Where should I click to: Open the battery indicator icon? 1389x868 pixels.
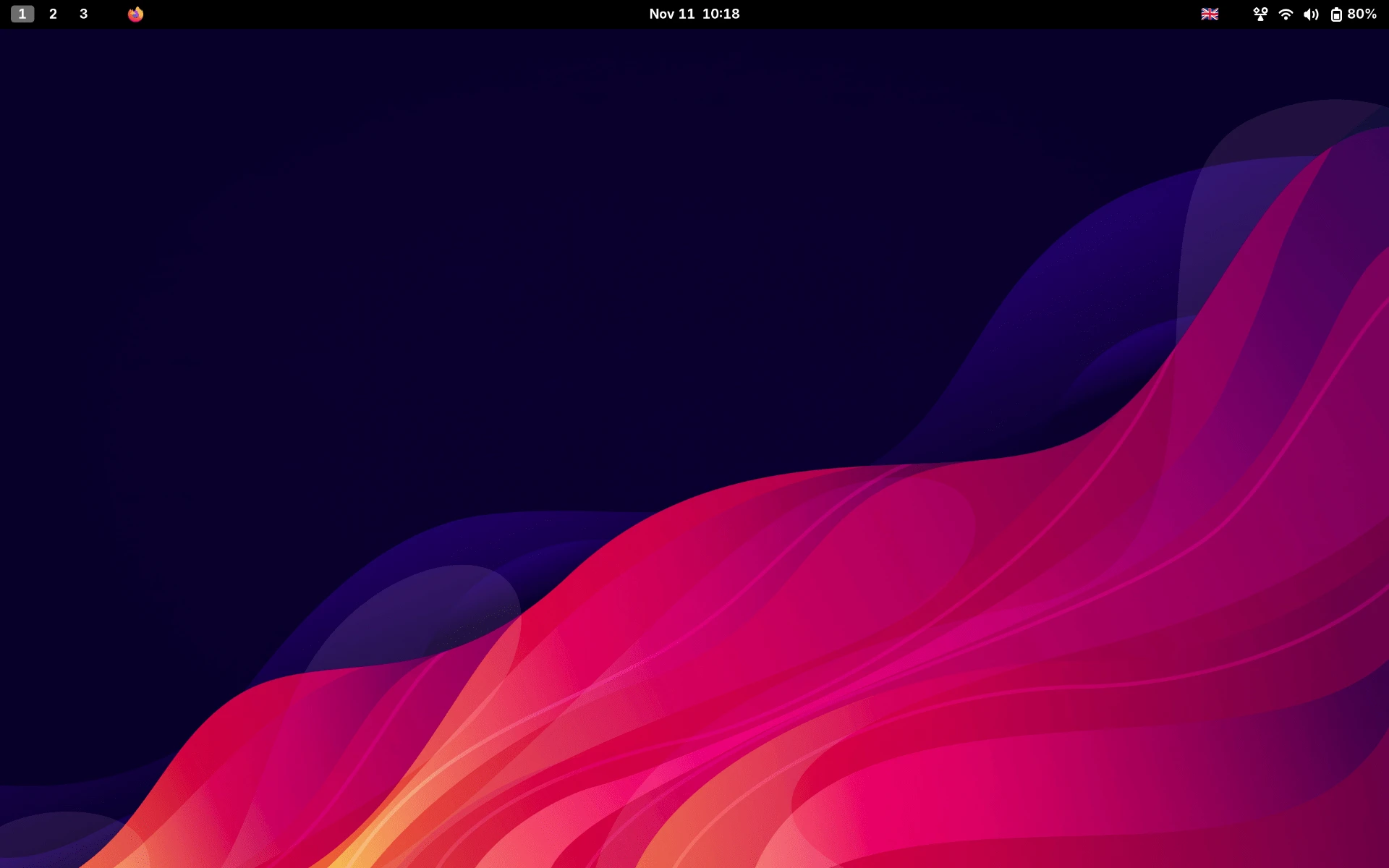pyautogui.click(x=1337, y=13)
